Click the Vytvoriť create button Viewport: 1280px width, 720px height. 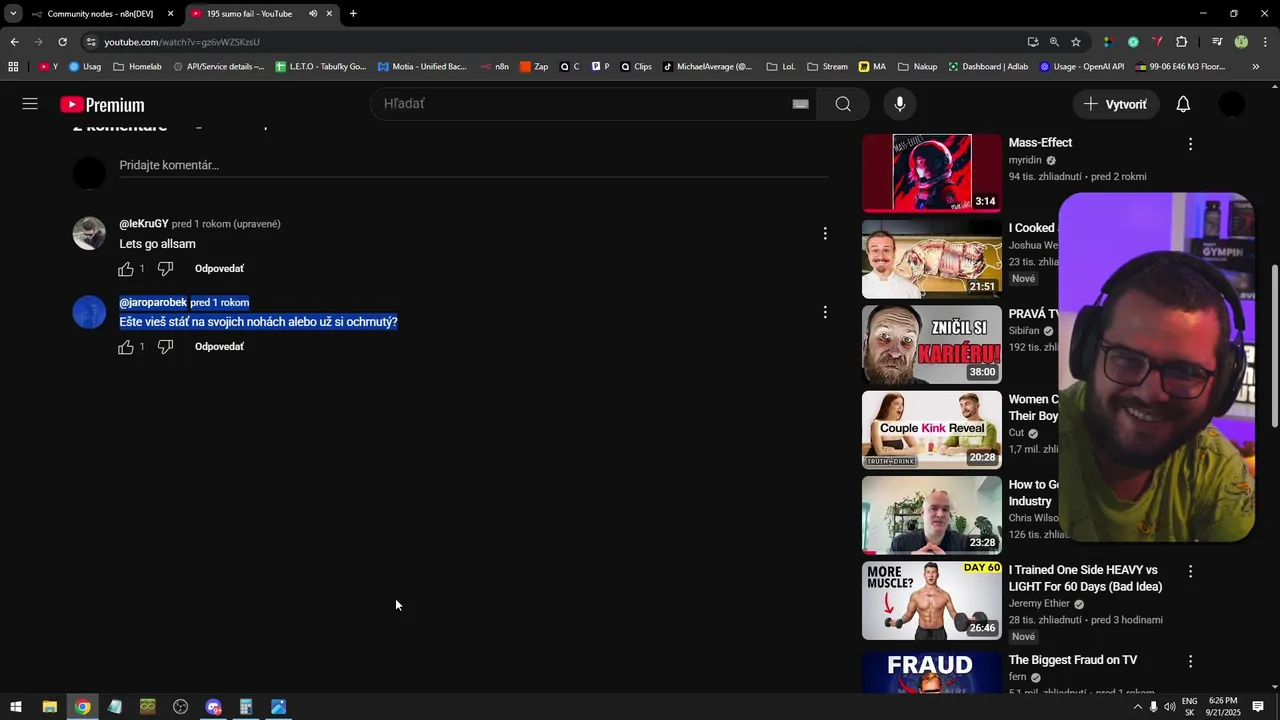1116,104
